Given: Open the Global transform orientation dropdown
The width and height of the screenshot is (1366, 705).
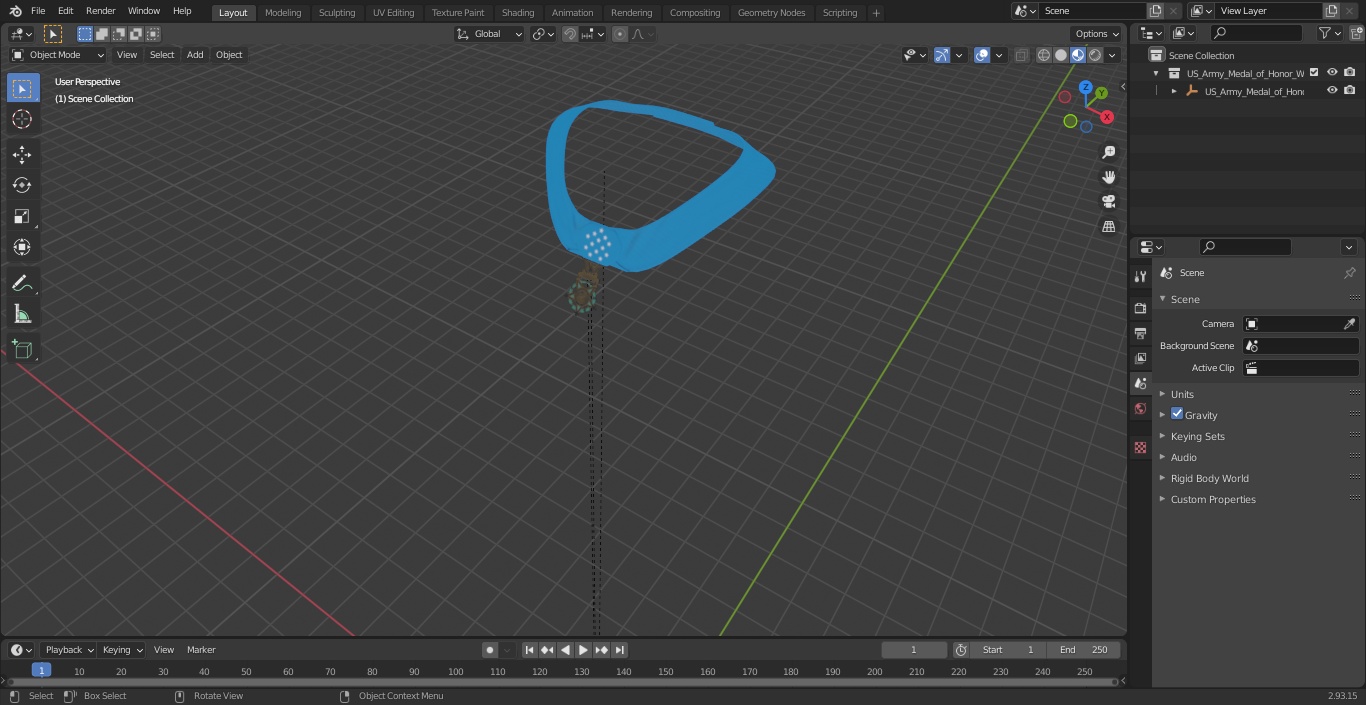Looking at the screenshot, I should (x=490, y=34).
